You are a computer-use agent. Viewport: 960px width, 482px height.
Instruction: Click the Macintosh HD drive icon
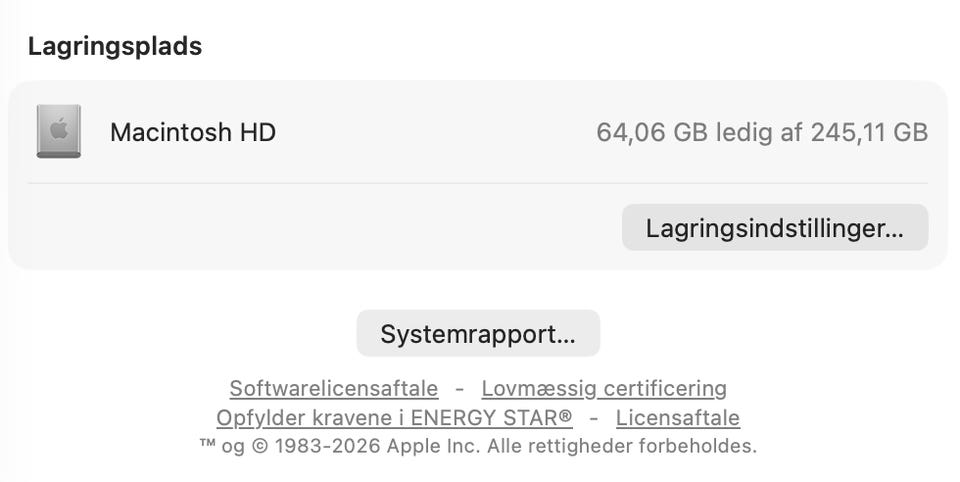coord(58,132)
